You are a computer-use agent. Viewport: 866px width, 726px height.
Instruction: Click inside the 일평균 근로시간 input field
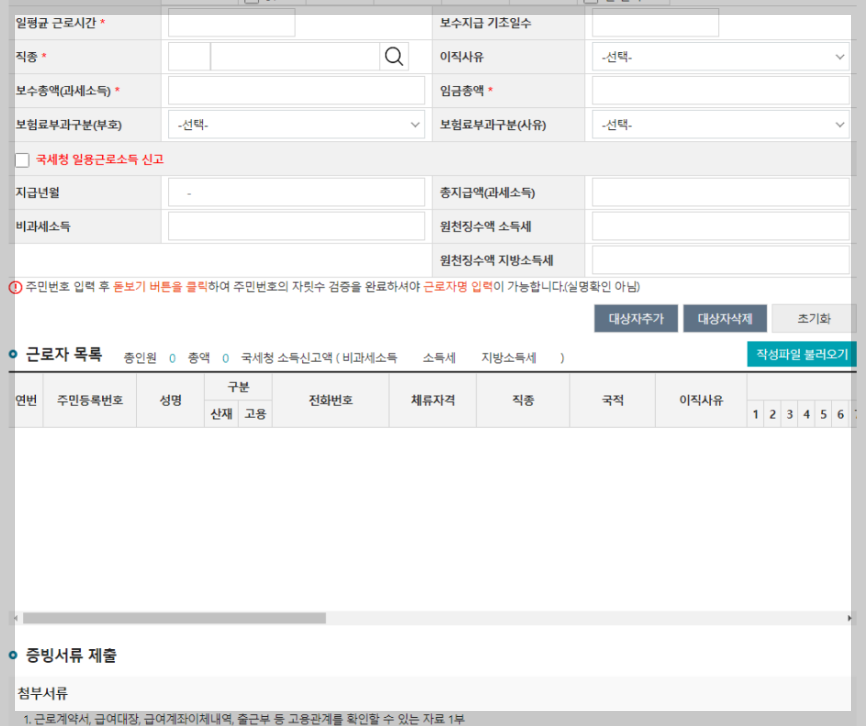230,22
